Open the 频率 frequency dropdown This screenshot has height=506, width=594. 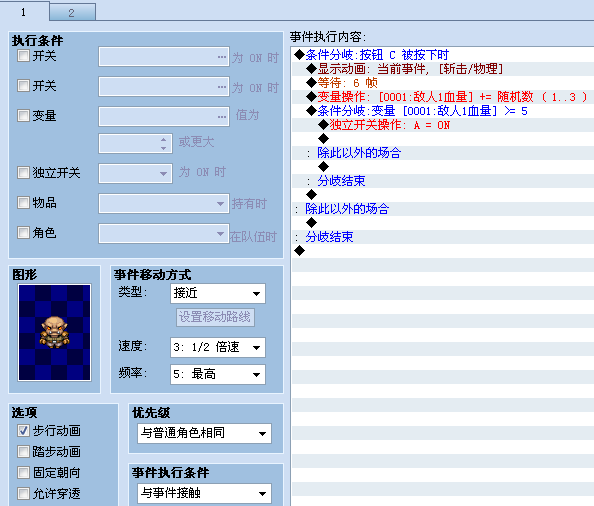(218, 374)
